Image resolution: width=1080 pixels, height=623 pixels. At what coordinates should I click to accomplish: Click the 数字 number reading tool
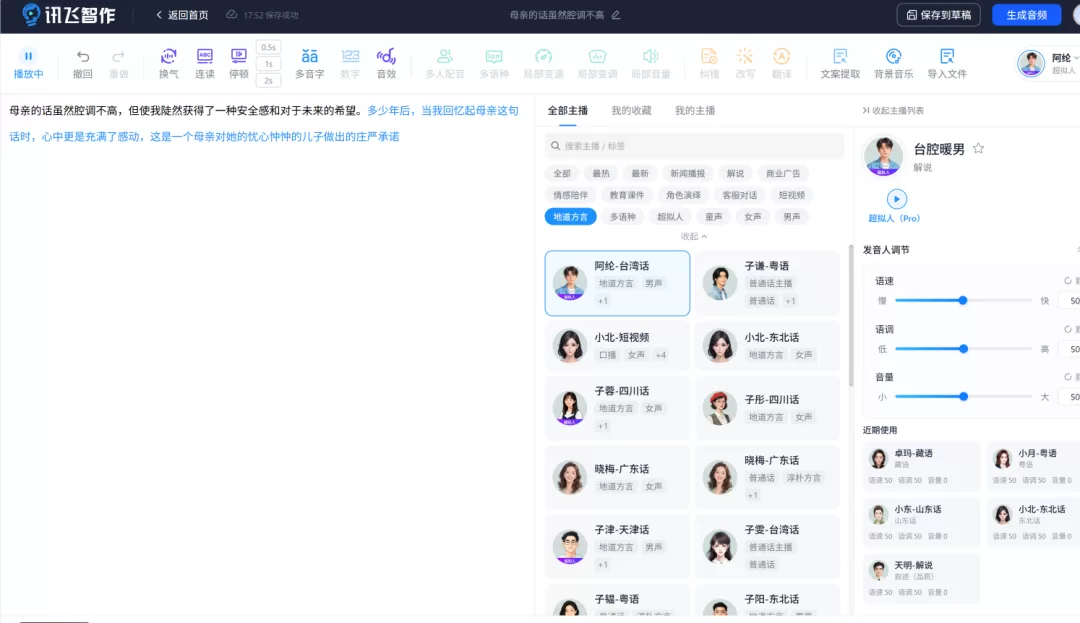350,63
